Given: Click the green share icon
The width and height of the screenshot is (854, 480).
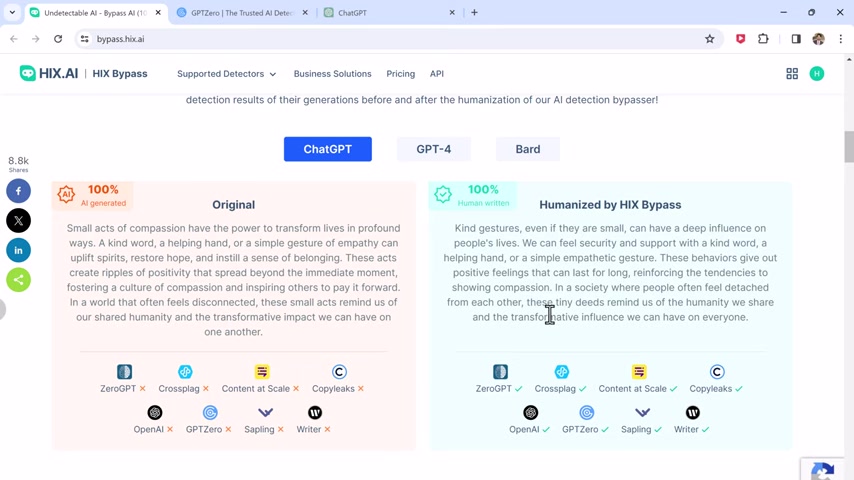Looking at the screenshot, I should click(x=19, y=280).
